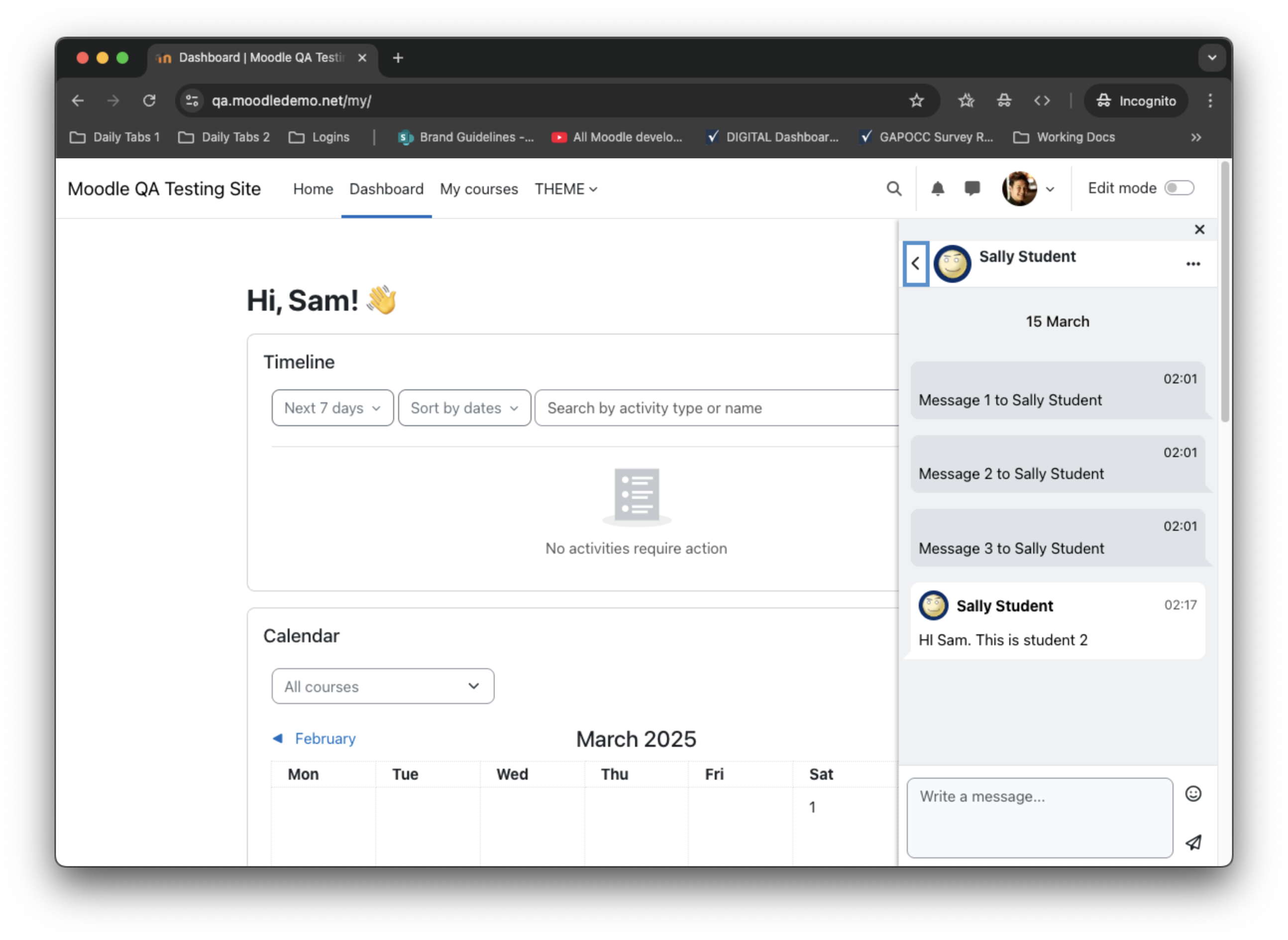Close the Dashboard browser tab
The image size is (1288, 940).
coord(362,58)
